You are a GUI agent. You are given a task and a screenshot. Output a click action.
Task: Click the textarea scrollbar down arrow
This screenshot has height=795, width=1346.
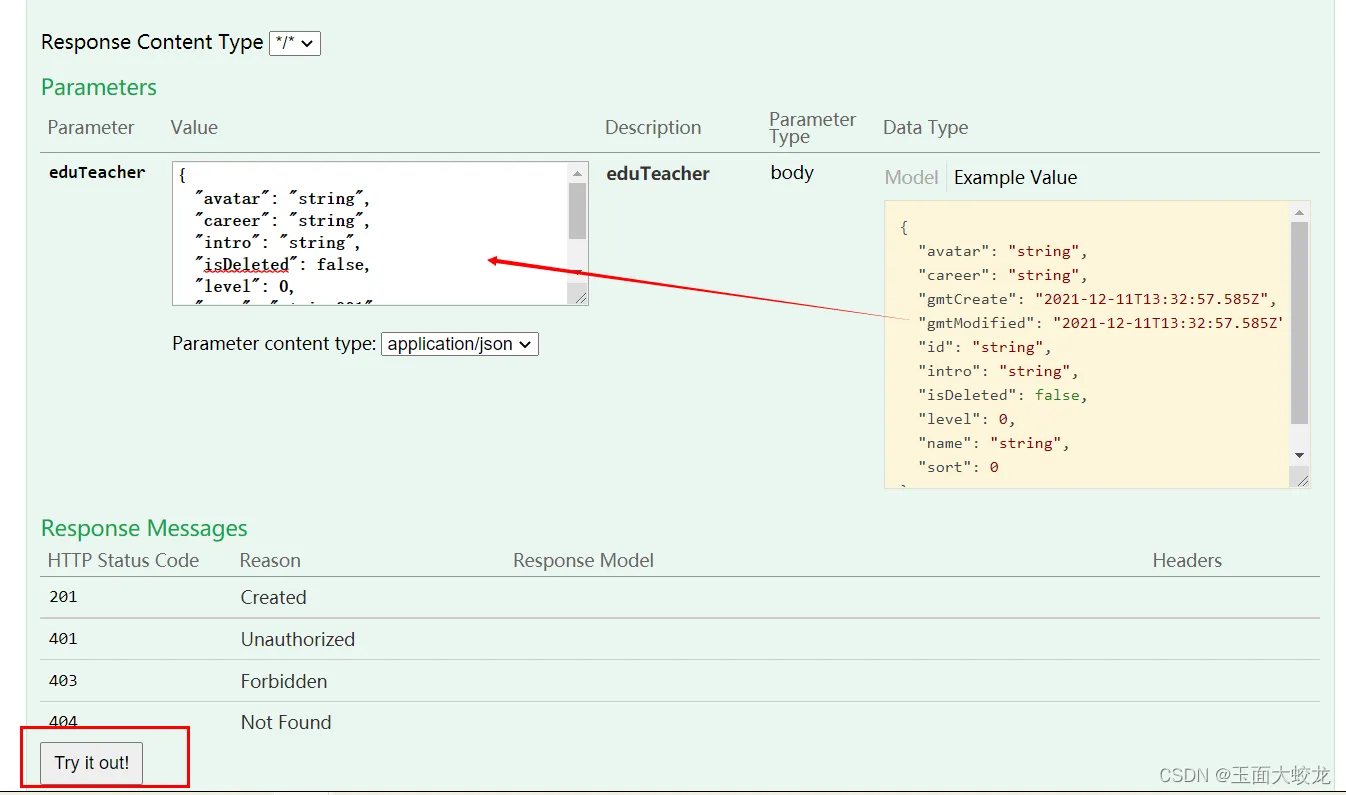click(578, 274)
